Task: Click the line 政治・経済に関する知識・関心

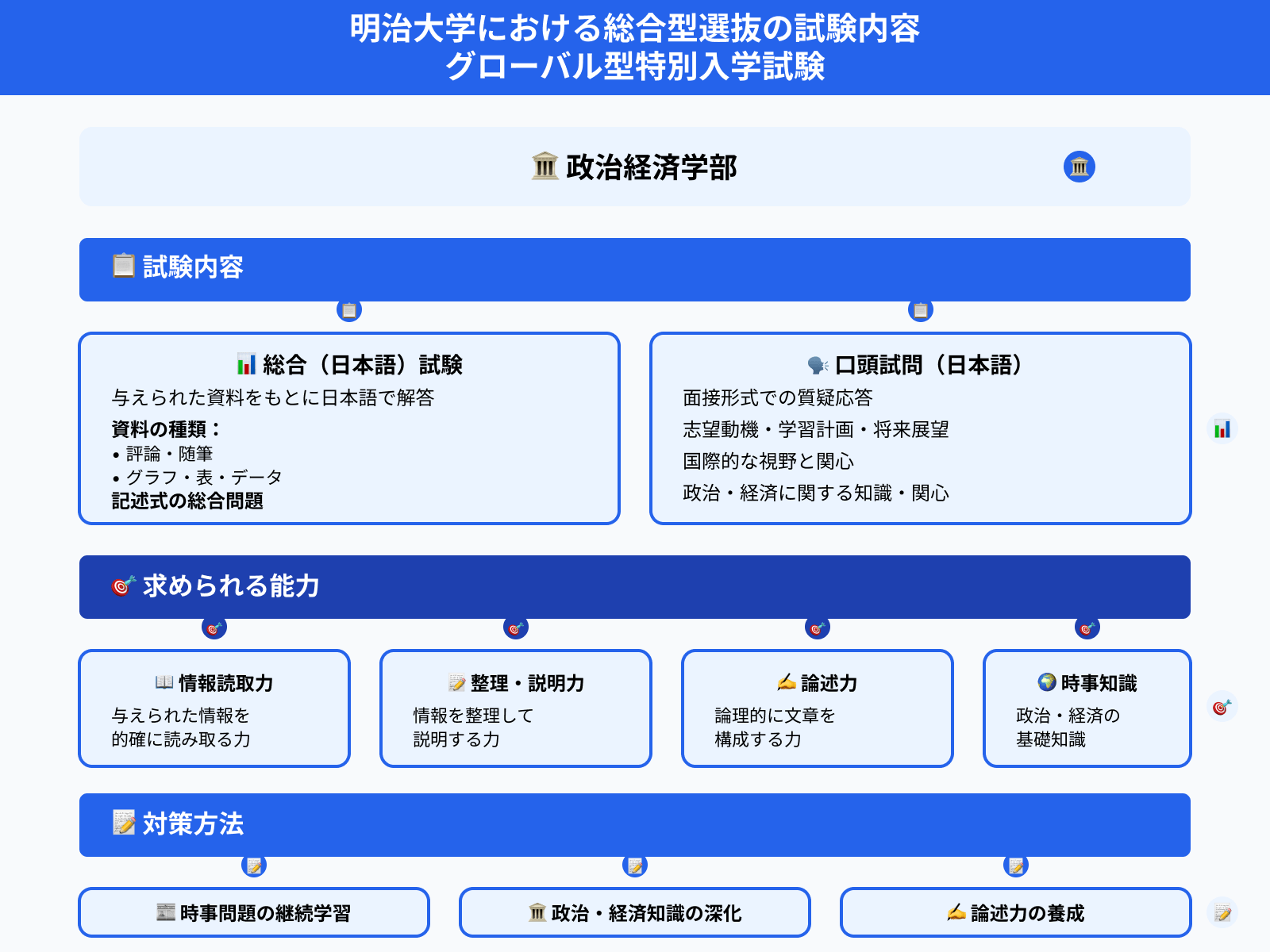Action: [x=816, y=493]
